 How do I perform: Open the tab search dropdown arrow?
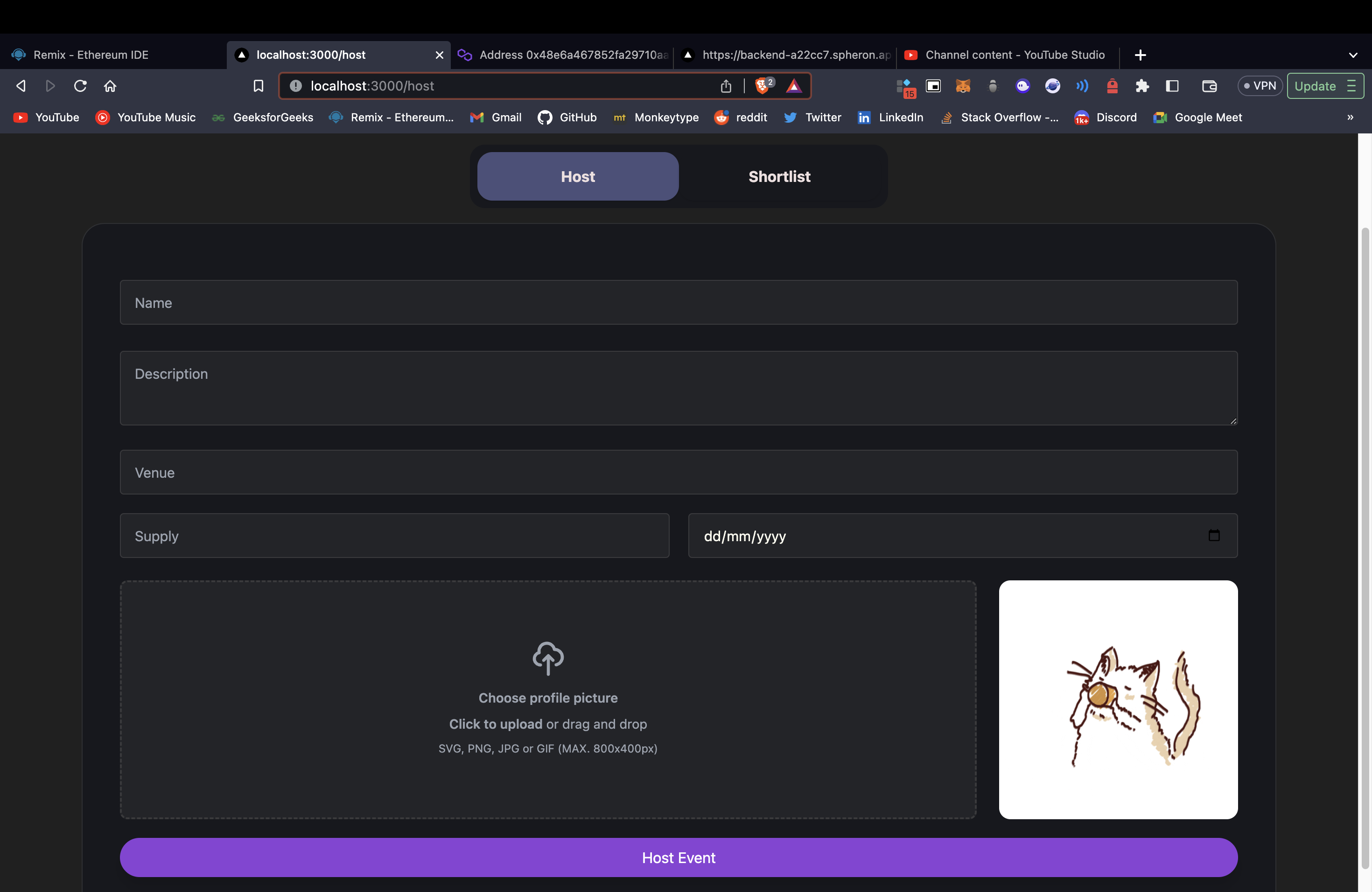[1353, 55]
